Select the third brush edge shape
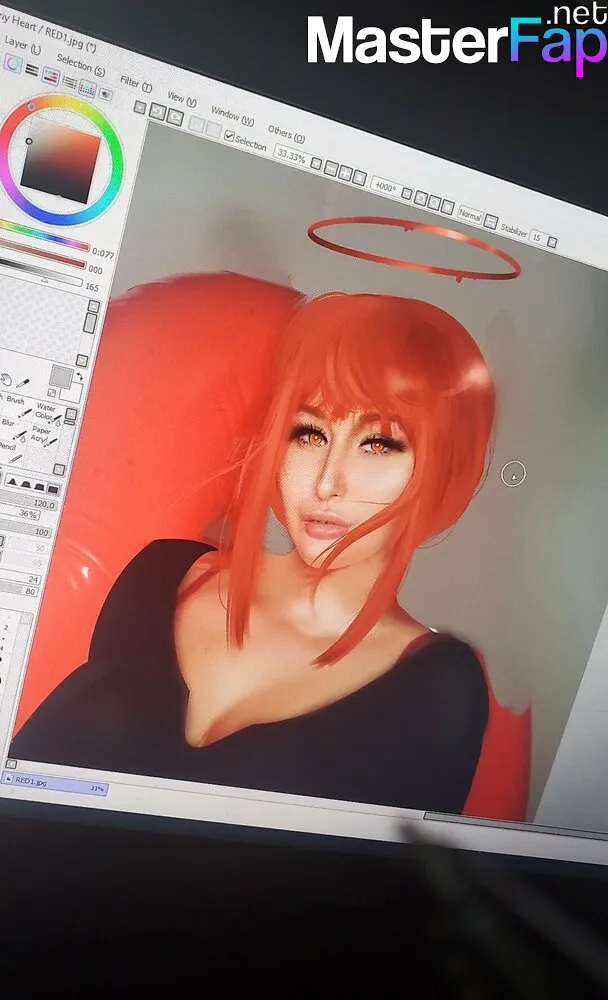This screenshot has height=1000, width=608. click(40, 487)
